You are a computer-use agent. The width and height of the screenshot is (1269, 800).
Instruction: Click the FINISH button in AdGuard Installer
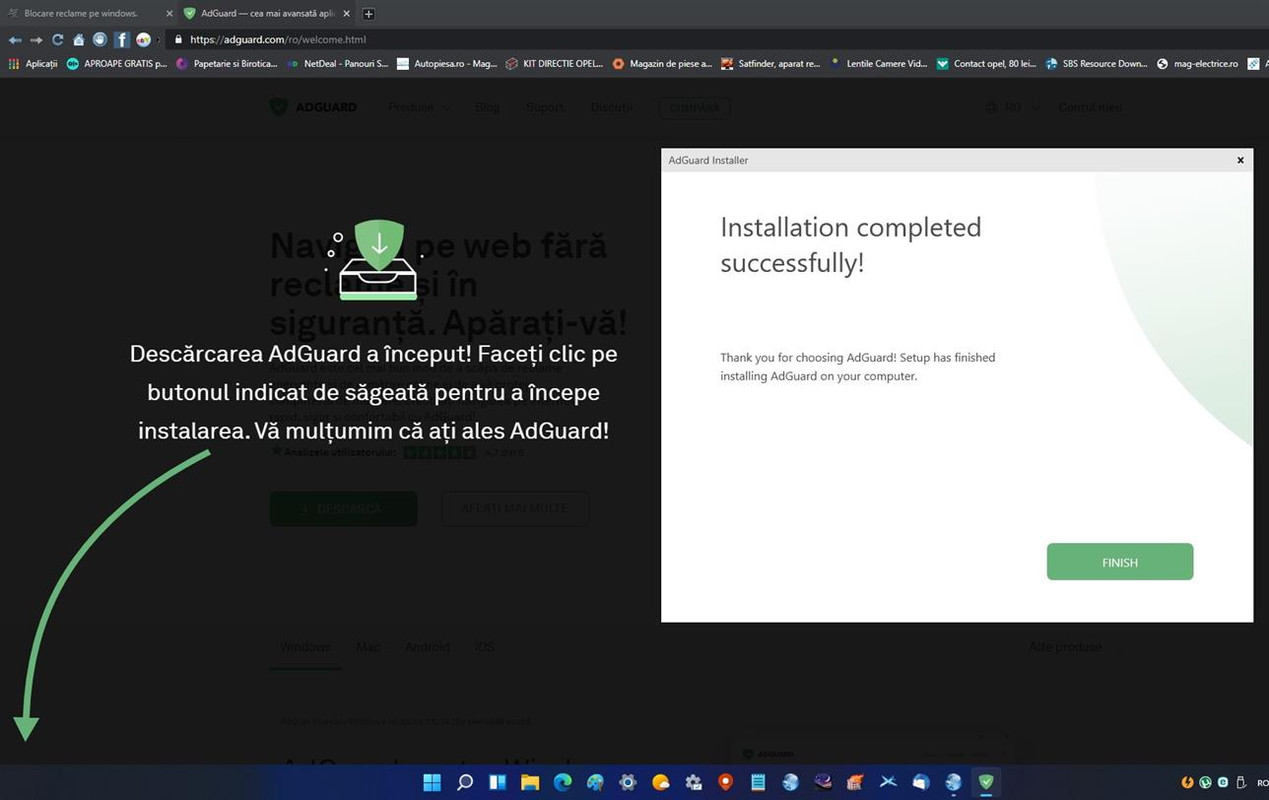pyautogui.click(x=1119, y=562)
